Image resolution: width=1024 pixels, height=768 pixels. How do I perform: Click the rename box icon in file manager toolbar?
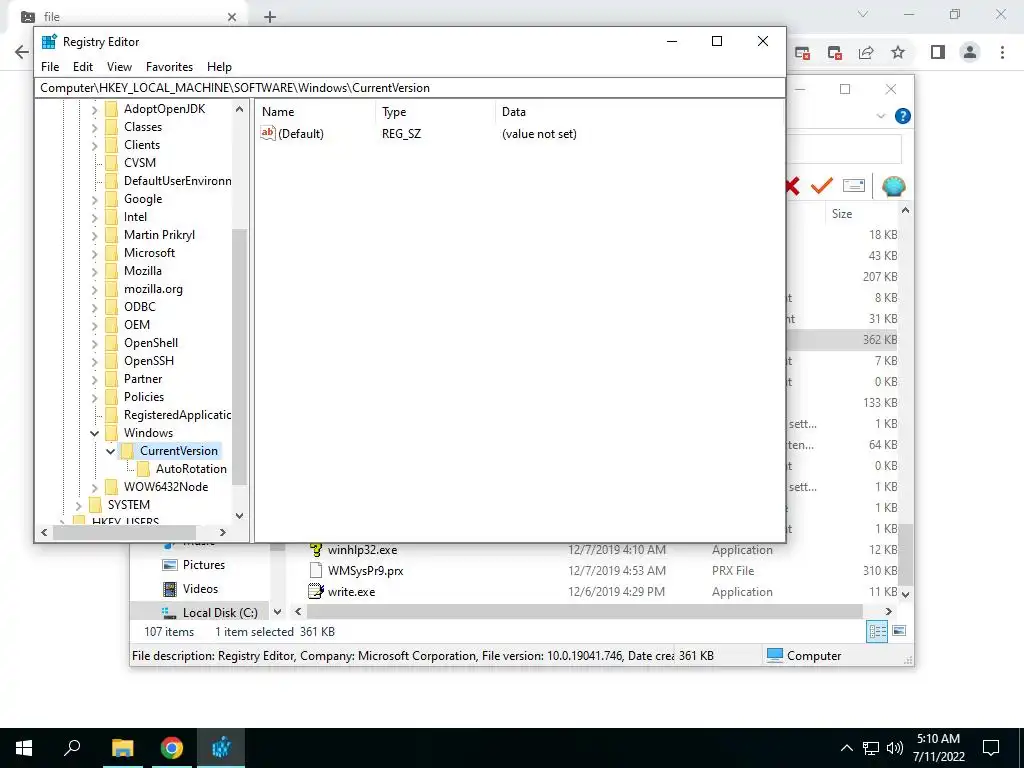click(x=854, y=186)
